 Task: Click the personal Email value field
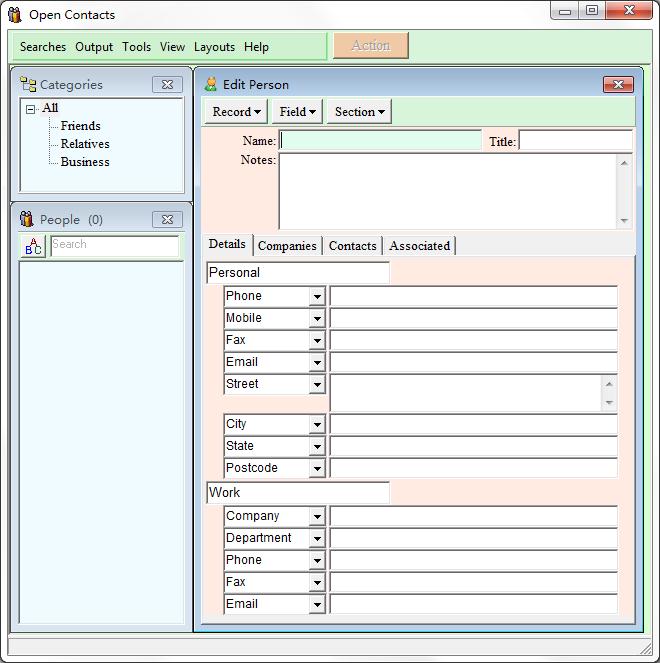[473, 362]
